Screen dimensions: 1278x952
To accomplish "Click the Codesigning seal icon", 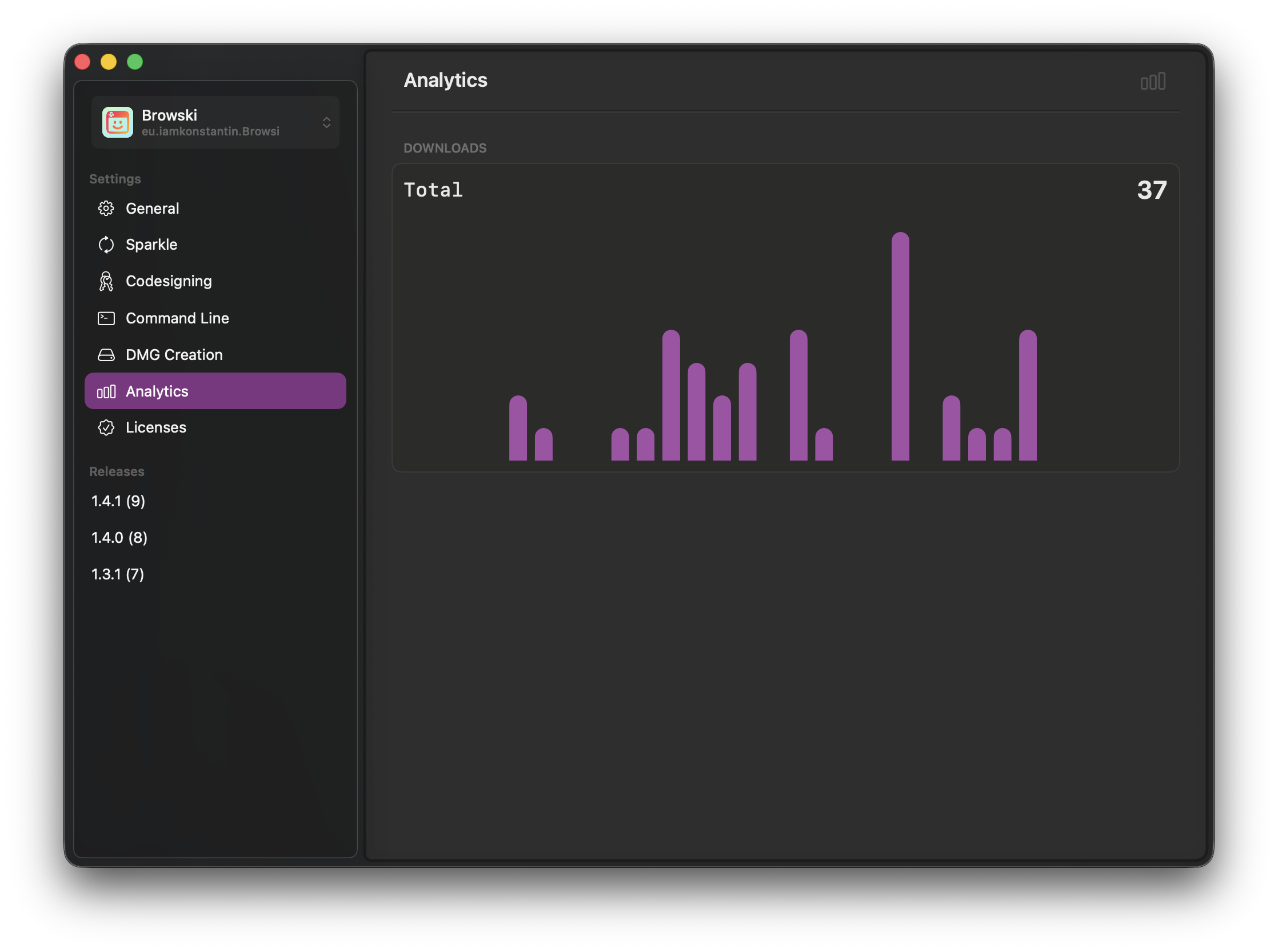I will (106, 281).
